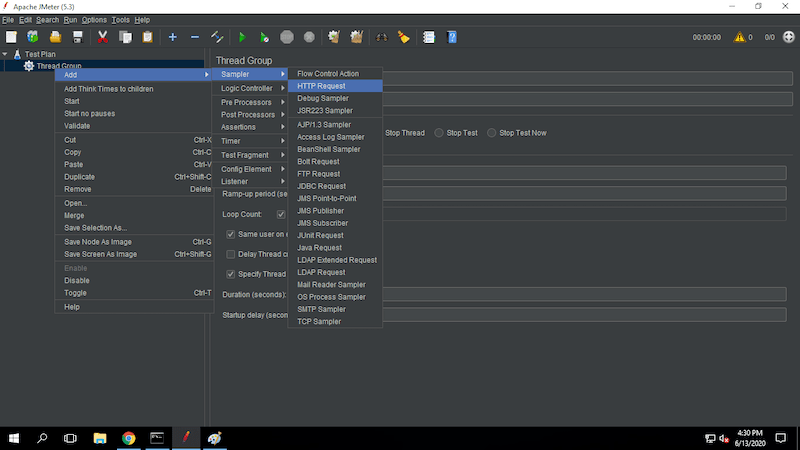
Task: Expand the Assertions submenu
Action: pos(251,127)
